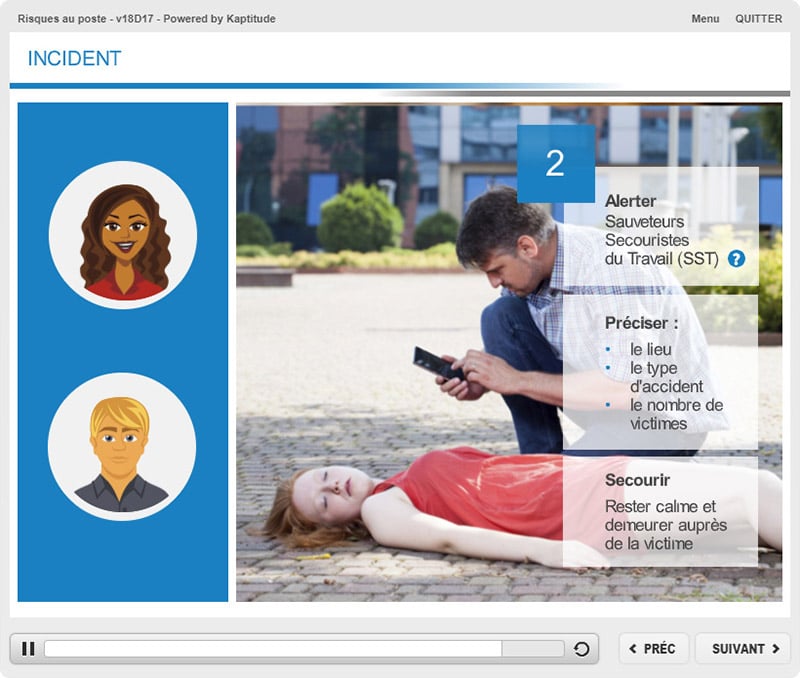Click the replay circular arrow icon

tap(582, 649)
